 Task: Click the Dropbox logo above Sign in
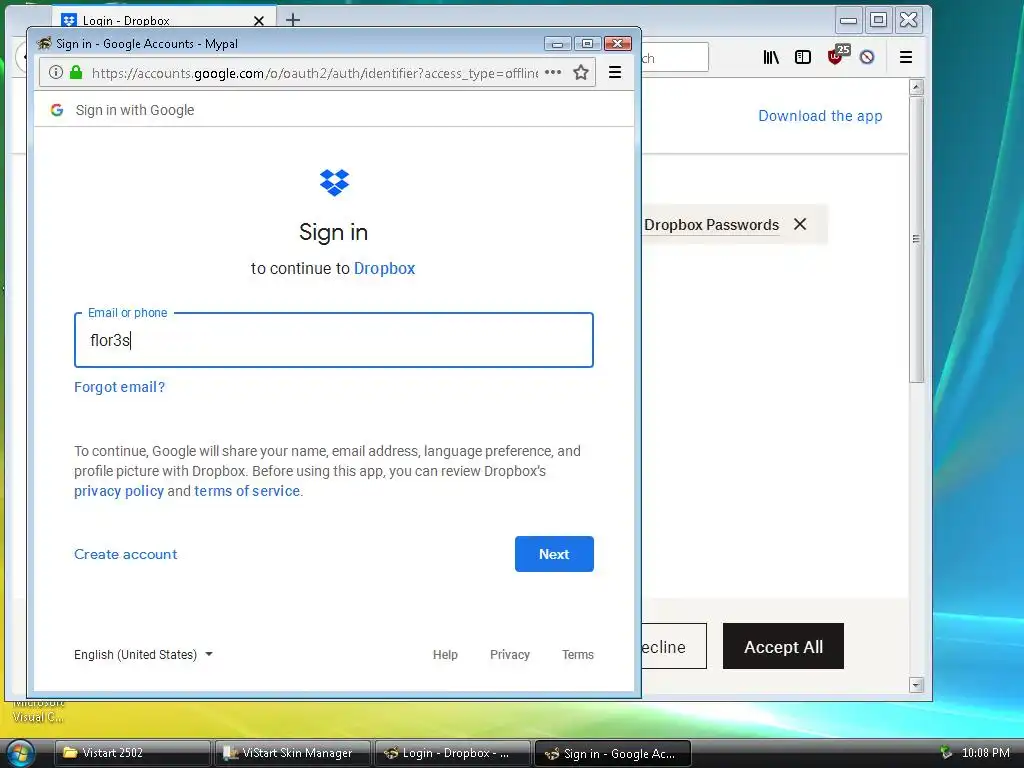click(x=334, y=183)
